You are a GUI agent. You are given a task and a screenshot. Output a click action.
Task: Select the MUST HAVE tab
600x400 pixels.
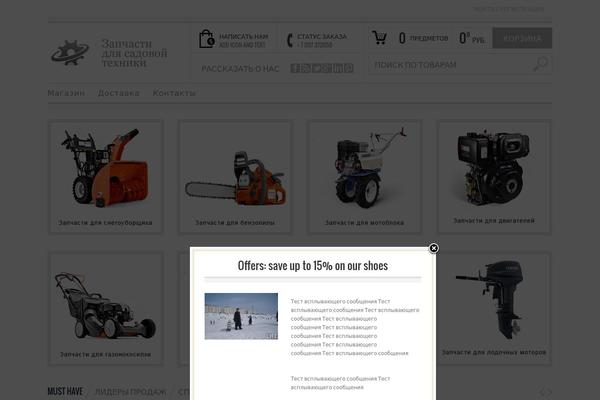[x=65, y=391]
